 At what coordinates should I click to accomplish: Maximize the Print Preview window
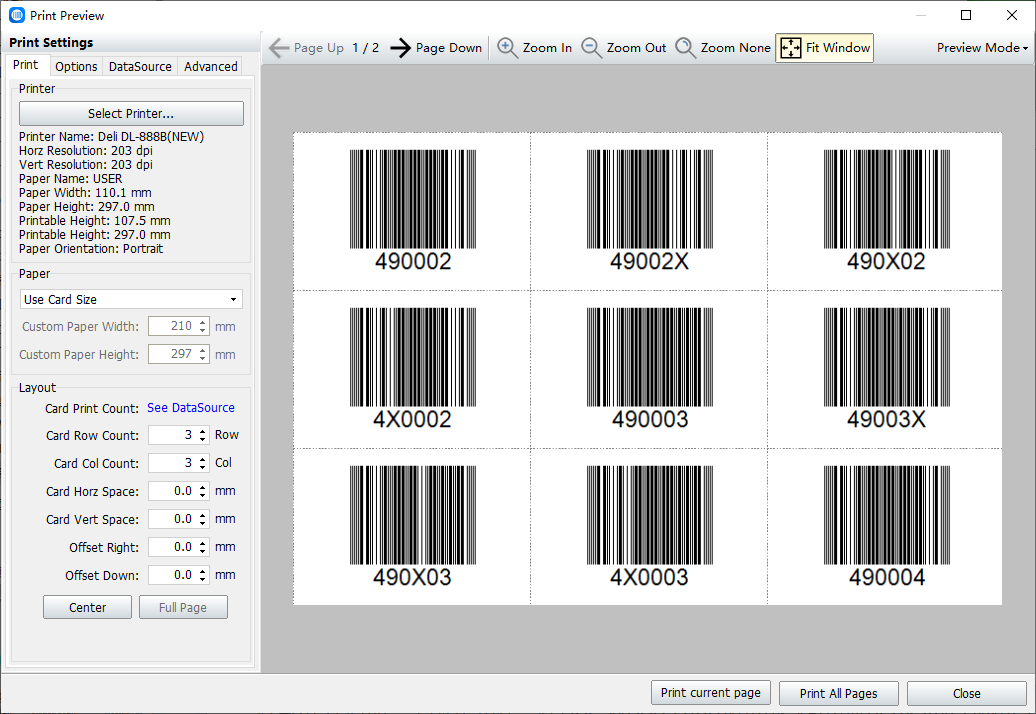tap(966, 15)
